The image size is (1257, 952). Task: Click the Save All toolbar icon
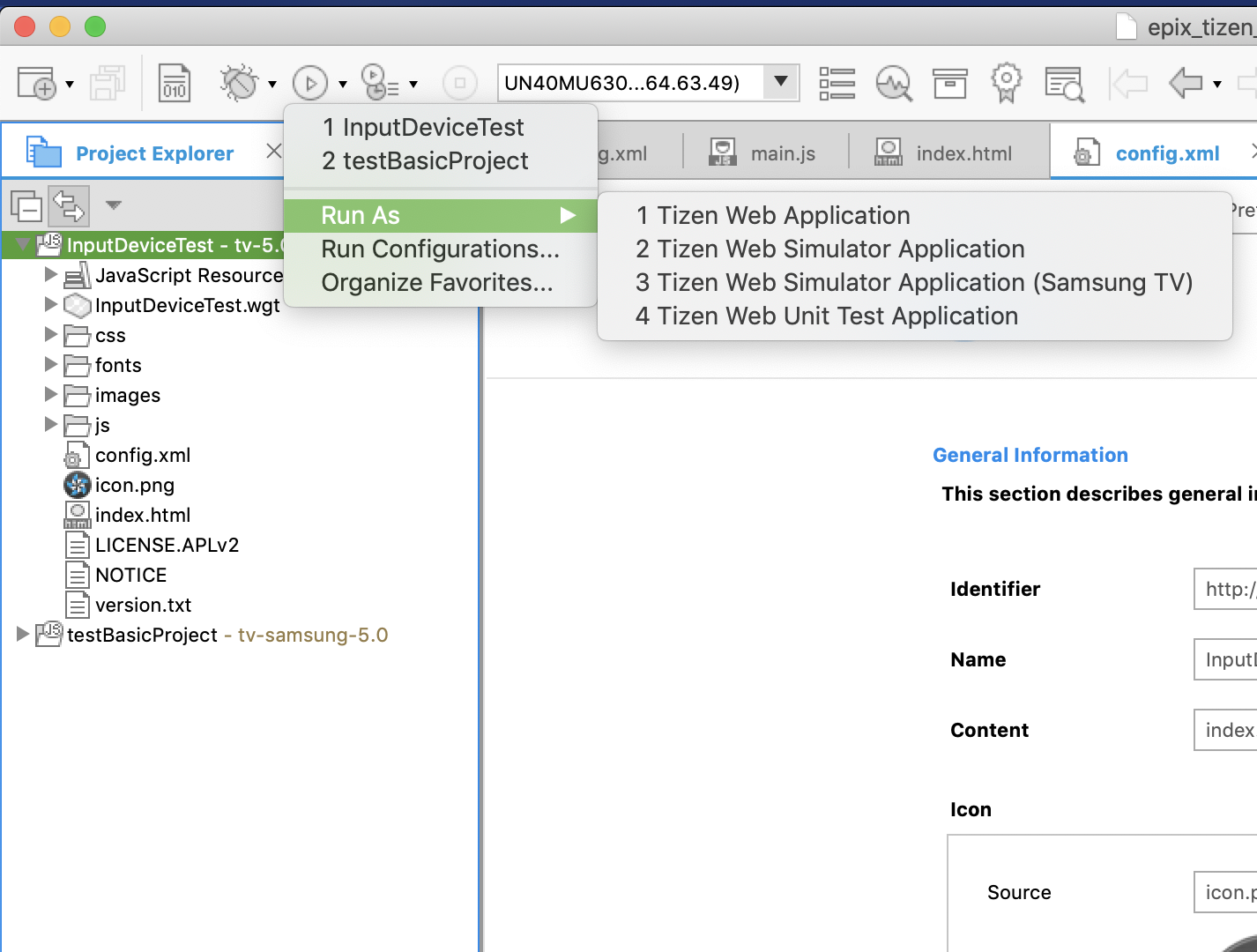pos(108,84)
